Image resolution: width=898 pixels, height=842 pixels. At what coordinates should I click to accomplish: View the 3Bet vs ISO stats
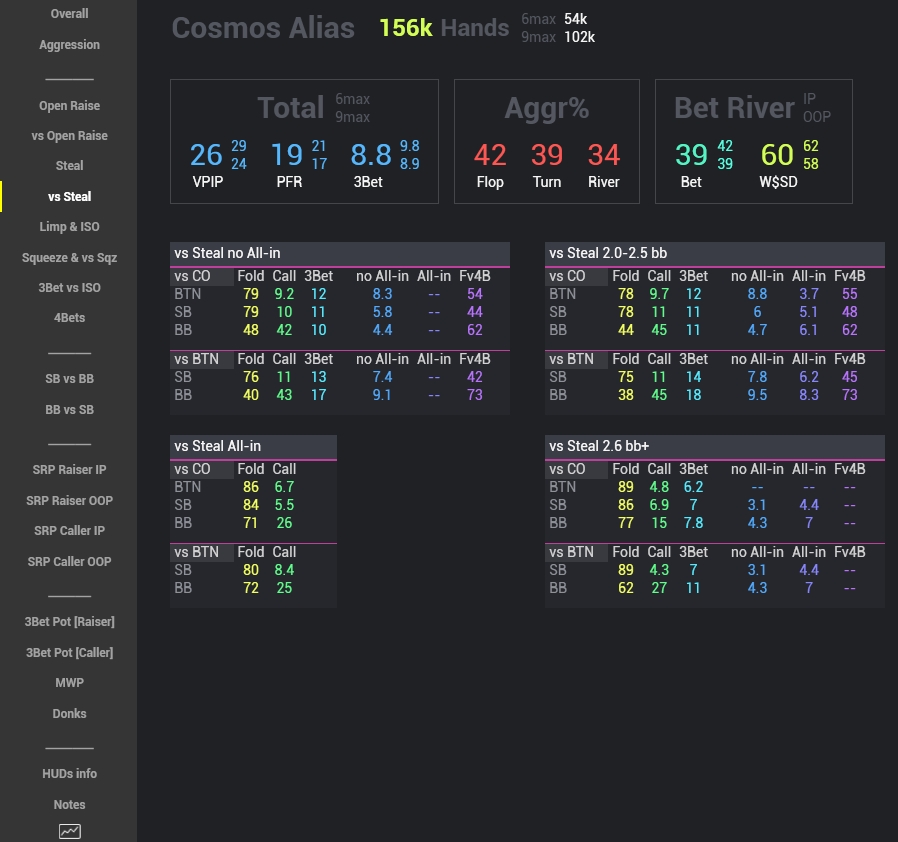69,288
